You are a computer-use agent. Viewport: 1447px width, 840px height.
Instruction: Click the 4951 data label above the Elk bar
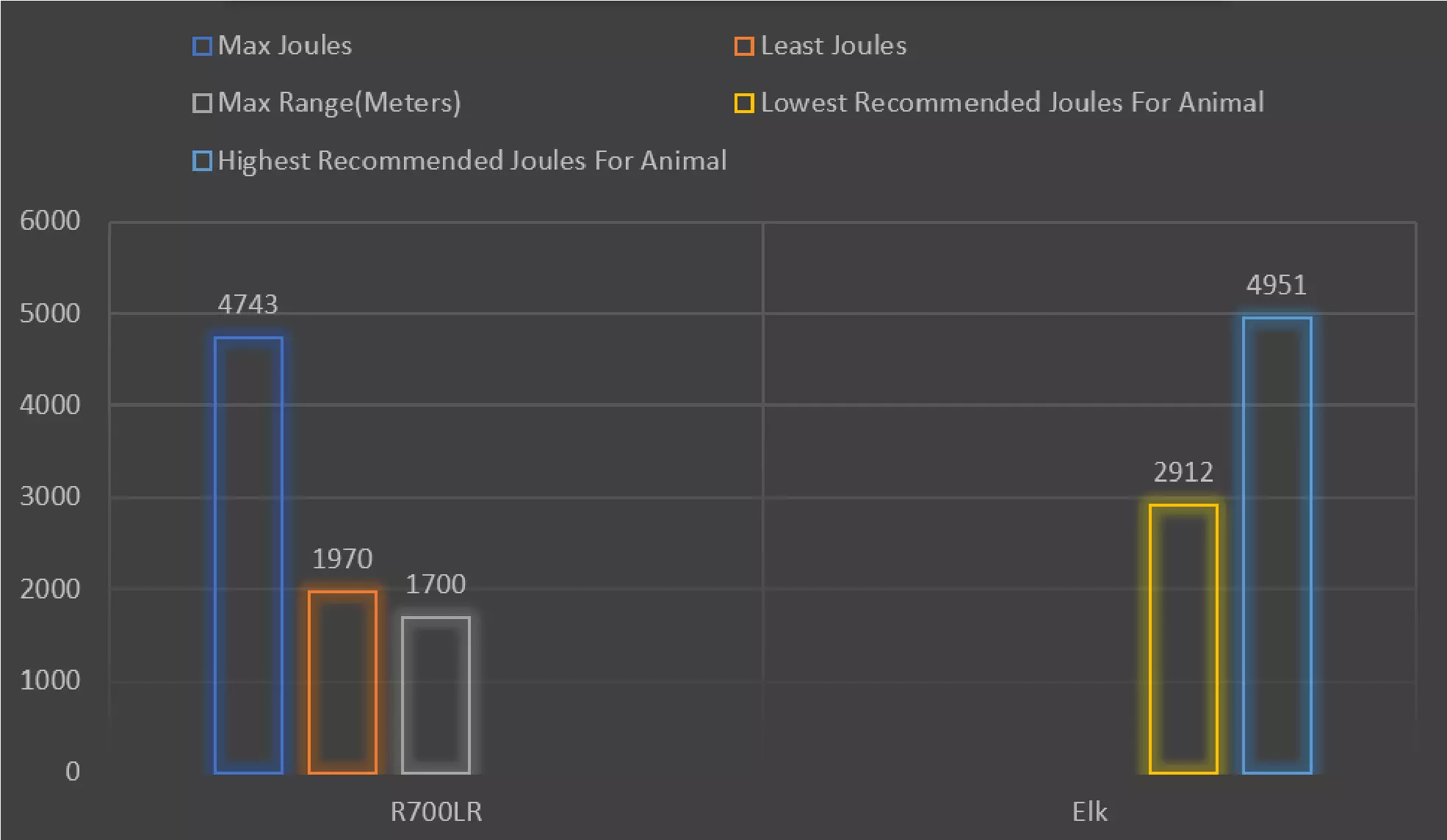point(1277,285)
